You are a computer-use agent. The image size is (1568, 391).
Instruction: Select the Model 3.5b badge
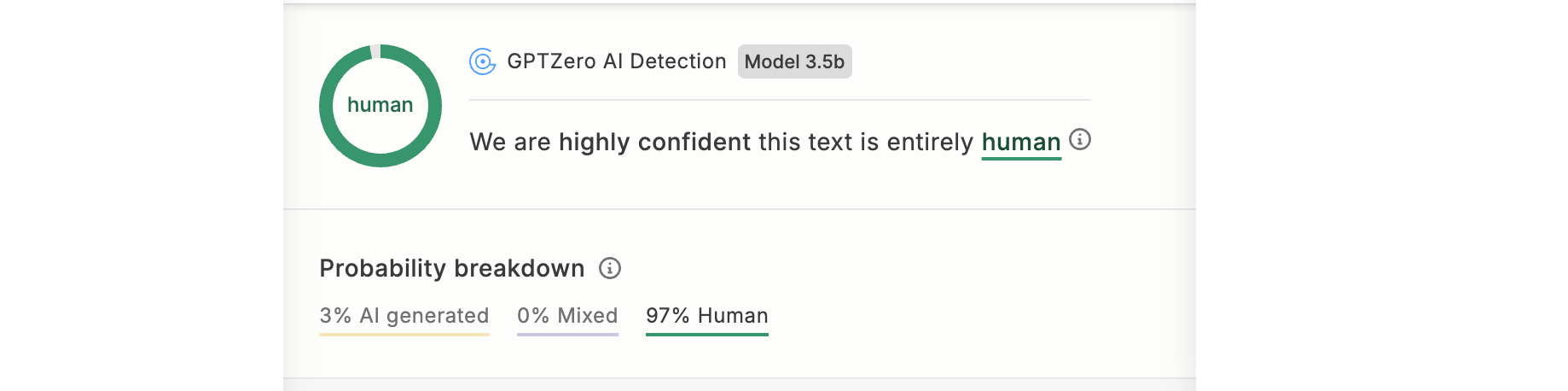click(795, 61)
